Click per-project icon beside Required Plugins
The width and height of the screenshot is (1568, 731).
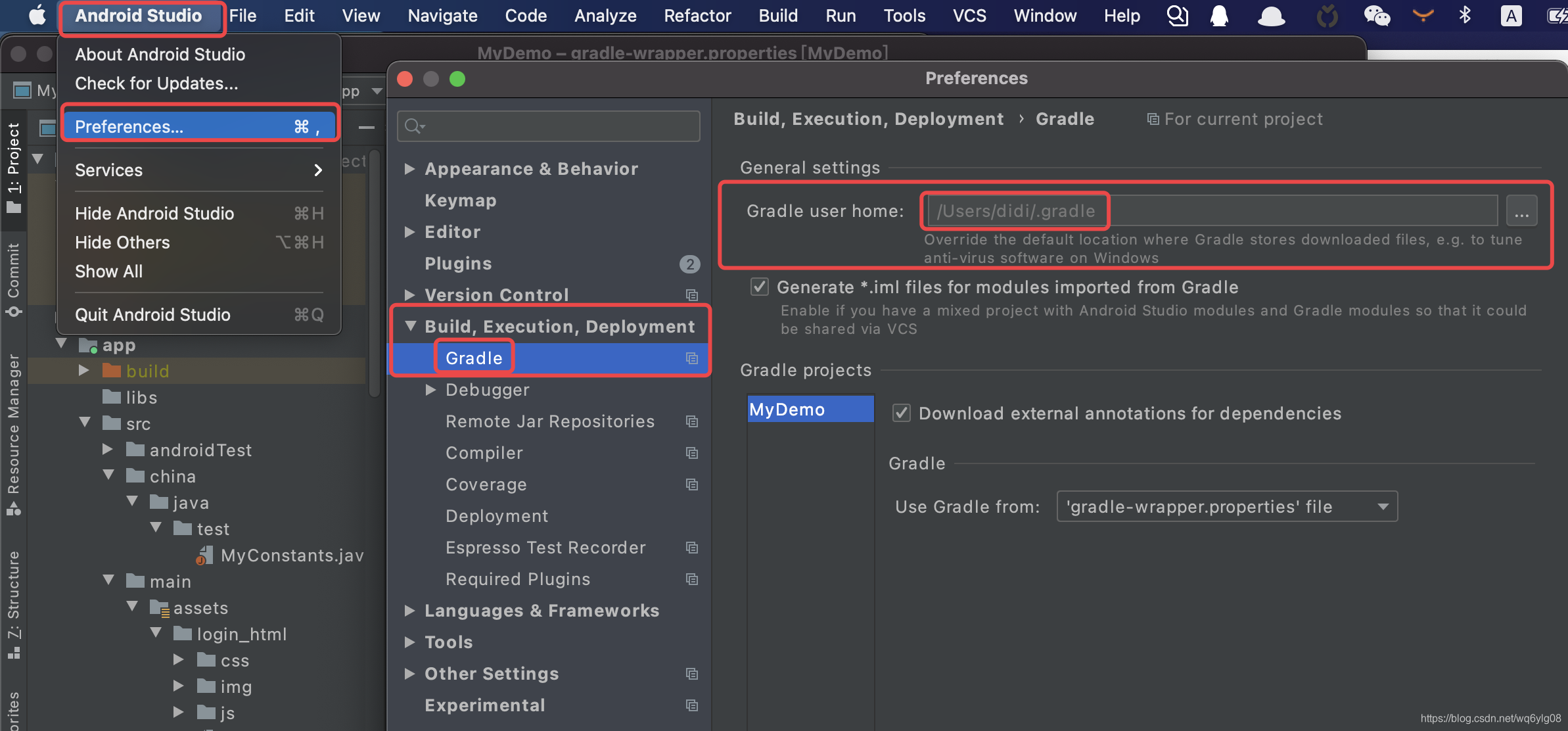click(692, 579)
